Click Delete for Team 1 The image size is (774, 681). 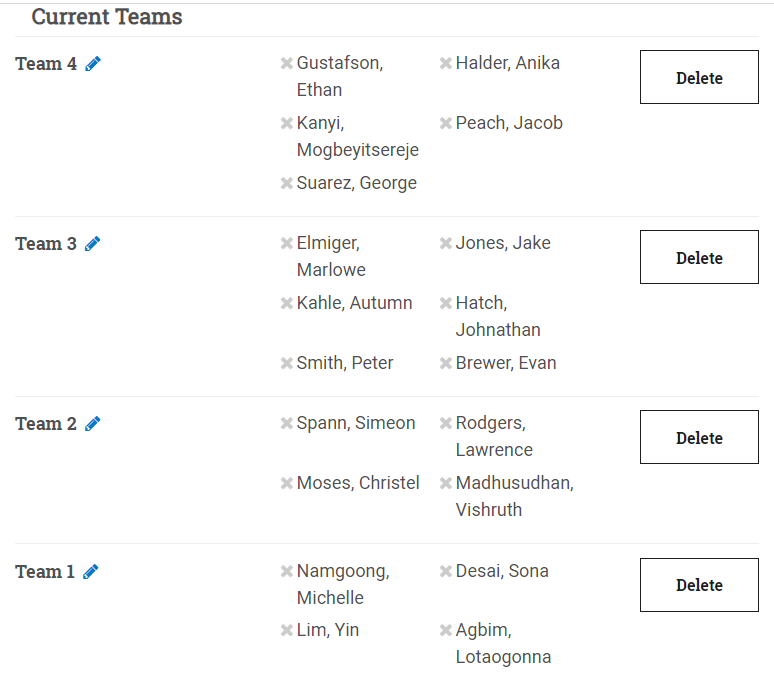point(699,585)
